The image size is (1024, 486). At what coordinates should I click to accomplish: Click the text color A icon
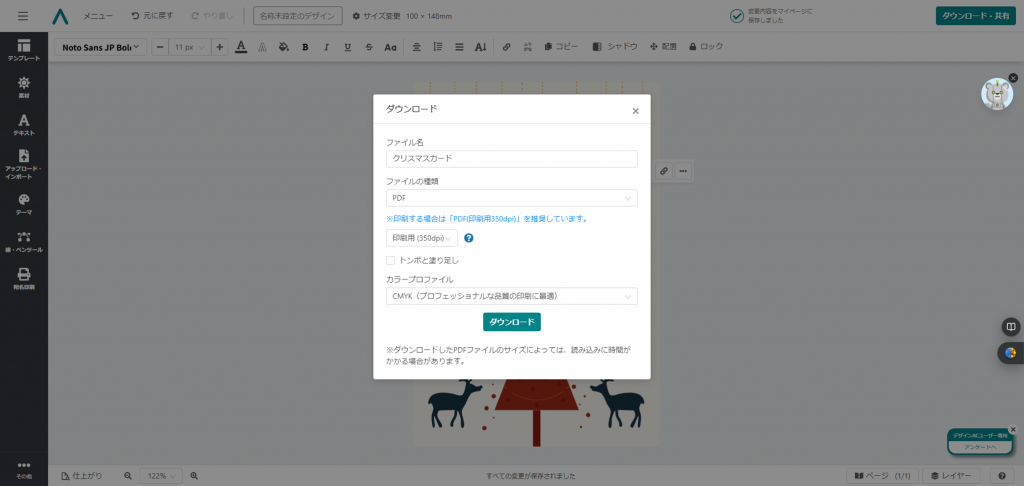[x=241, y=47]
